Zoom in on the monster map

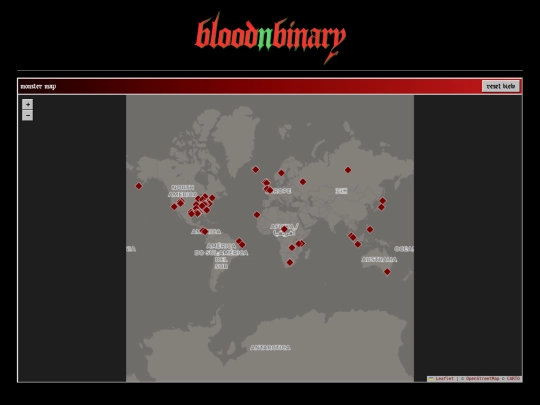(x=28, y=104)
